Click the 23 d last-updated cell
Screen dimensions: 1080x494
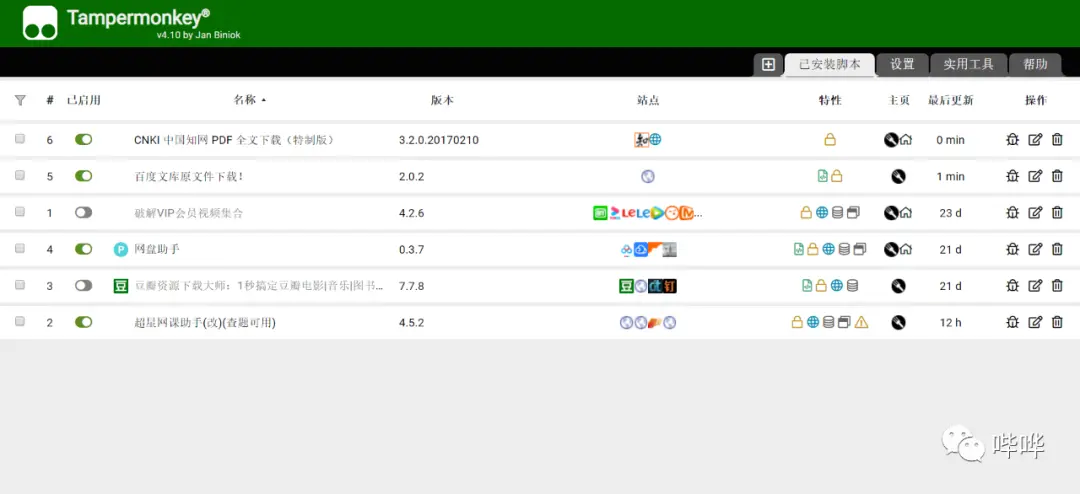pos(951,213)
